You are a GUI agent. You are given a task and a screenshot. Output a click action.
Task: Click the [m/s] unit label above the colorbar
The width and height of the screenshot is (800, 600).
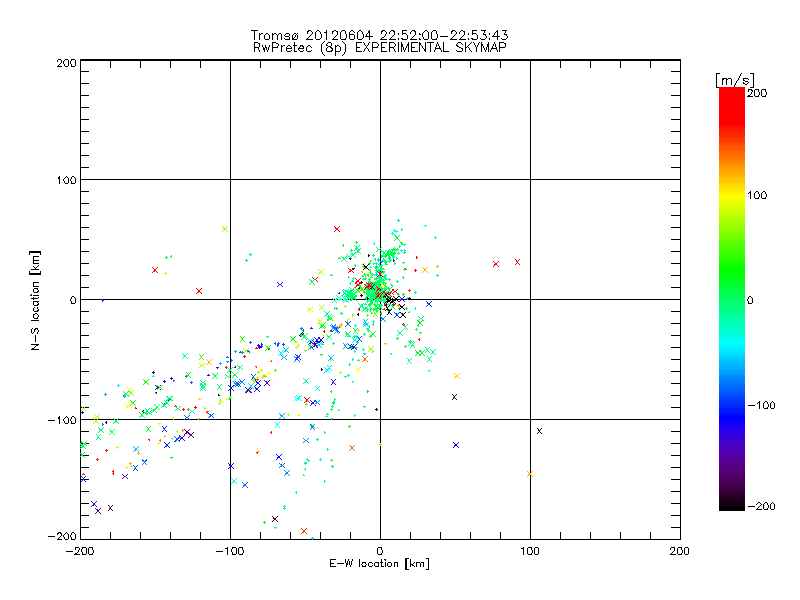click(733, 79)
